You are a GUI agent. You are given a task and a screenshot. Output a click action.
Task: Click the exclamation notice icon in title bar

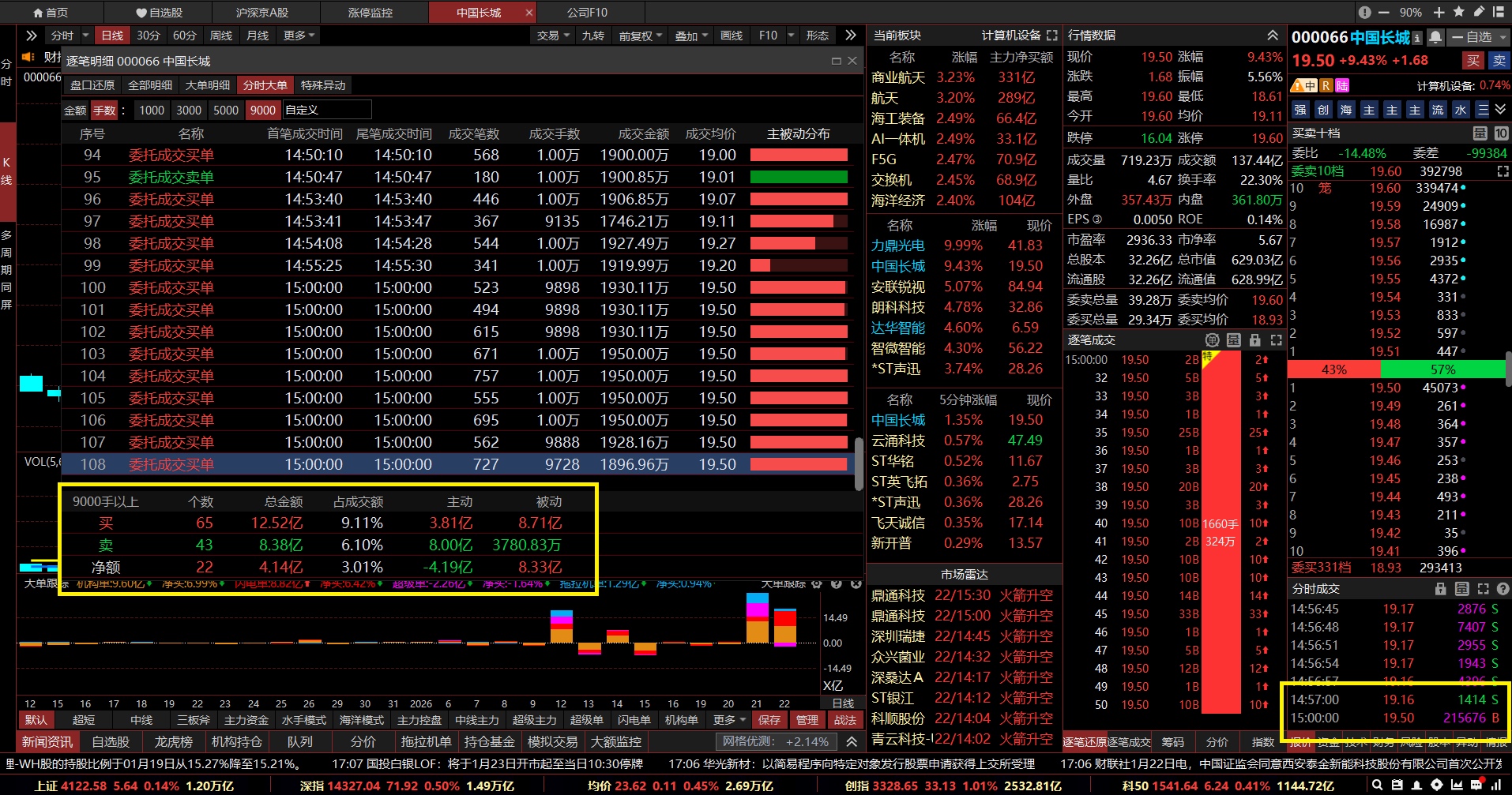click(1364, 12)
